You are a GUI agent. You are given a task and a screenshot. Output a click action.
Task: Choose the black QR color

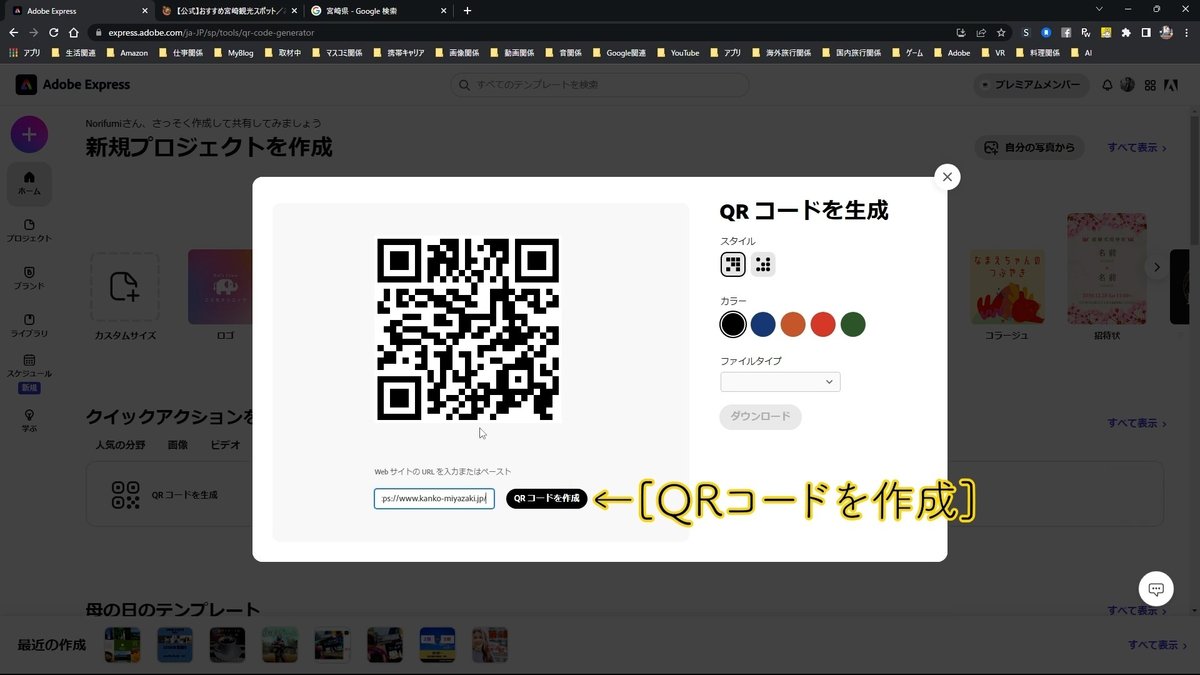point(733,324)
